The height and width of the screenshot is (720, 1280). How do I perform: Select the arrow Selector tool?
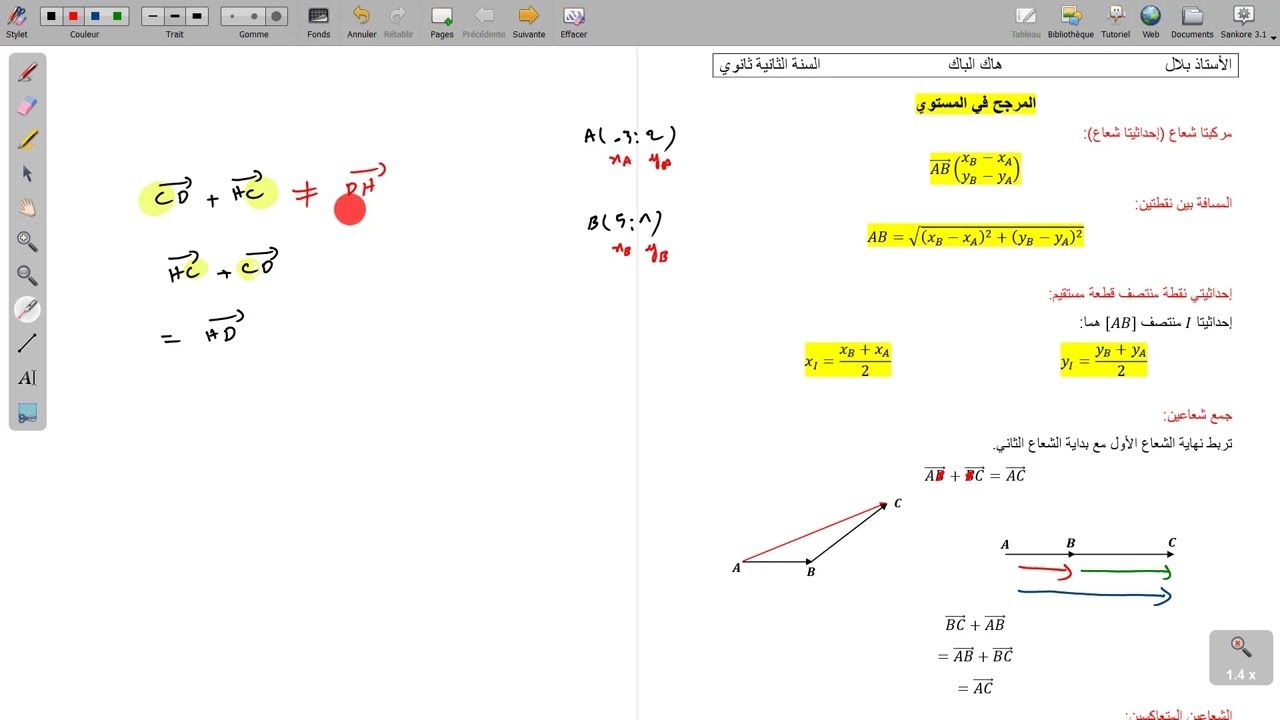(x=27, y=174)
